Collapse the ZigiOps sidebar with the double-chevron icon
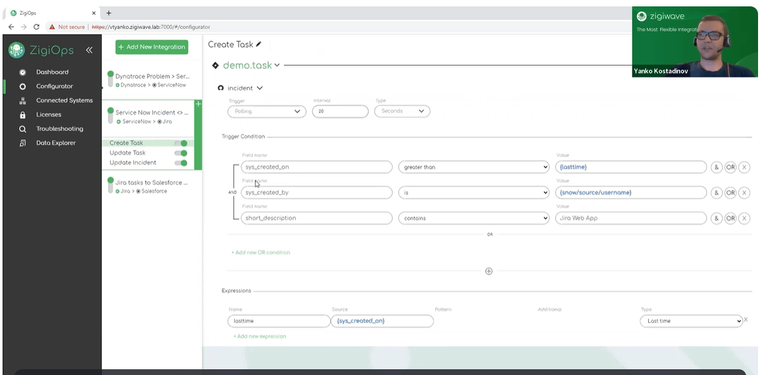760x375 pixels. click(89, 50)
